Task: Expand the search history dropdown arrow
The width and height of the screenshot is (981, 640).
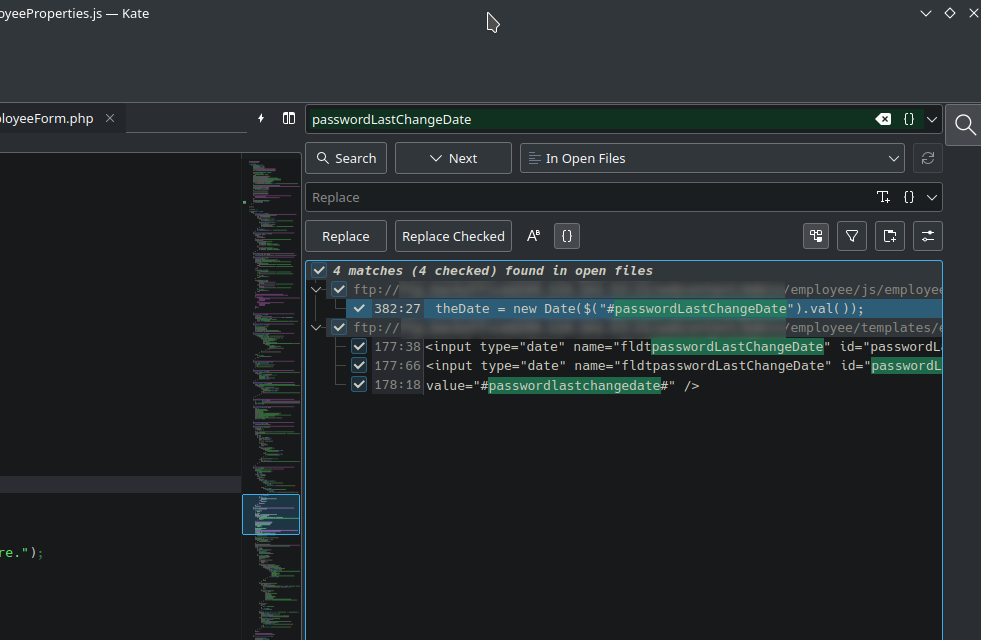Action: click(x=932, y=119)
